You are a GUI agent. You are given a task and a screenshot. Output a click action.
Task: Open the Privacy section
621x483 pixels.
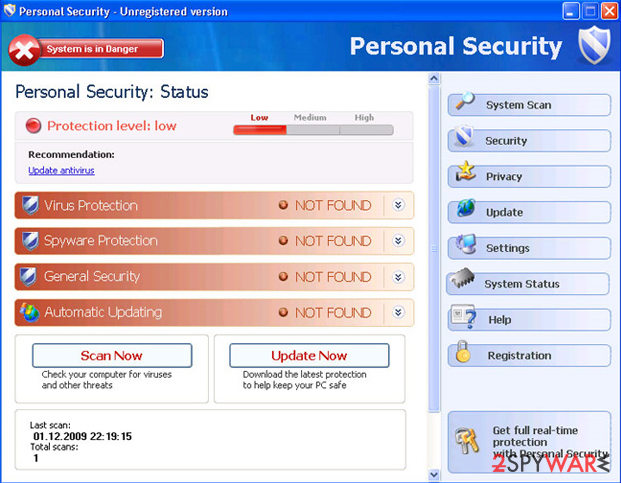(x=529, y=177)
